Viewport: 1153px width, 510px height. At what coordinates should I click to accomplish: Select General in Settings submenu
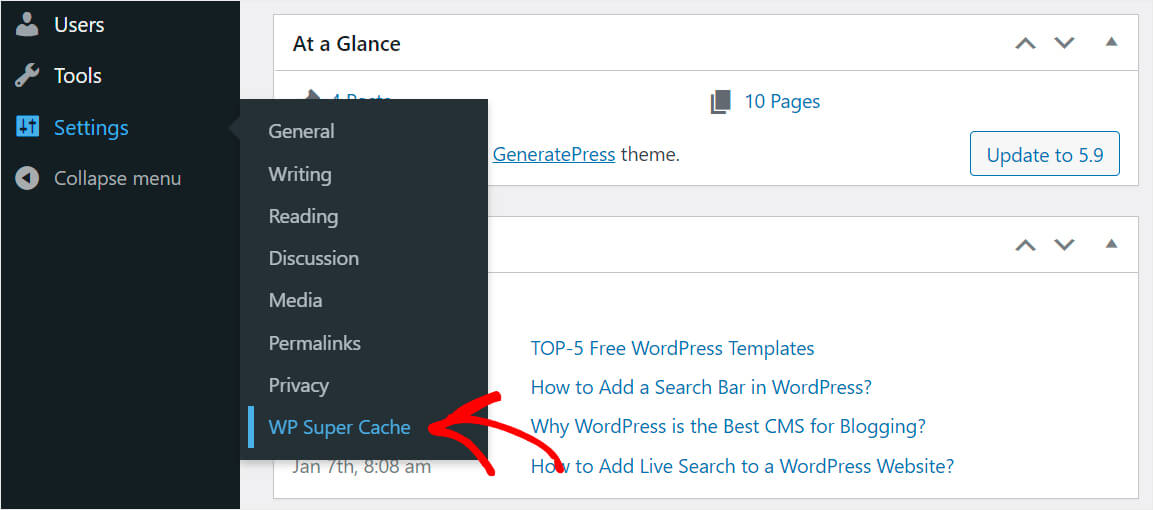coord(301,132)
